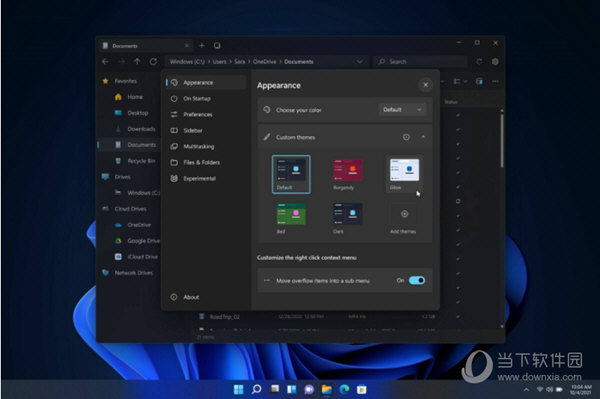The image size is (600, 399).
Task: Open the Appearance settings page
Action: coord(206,83)
